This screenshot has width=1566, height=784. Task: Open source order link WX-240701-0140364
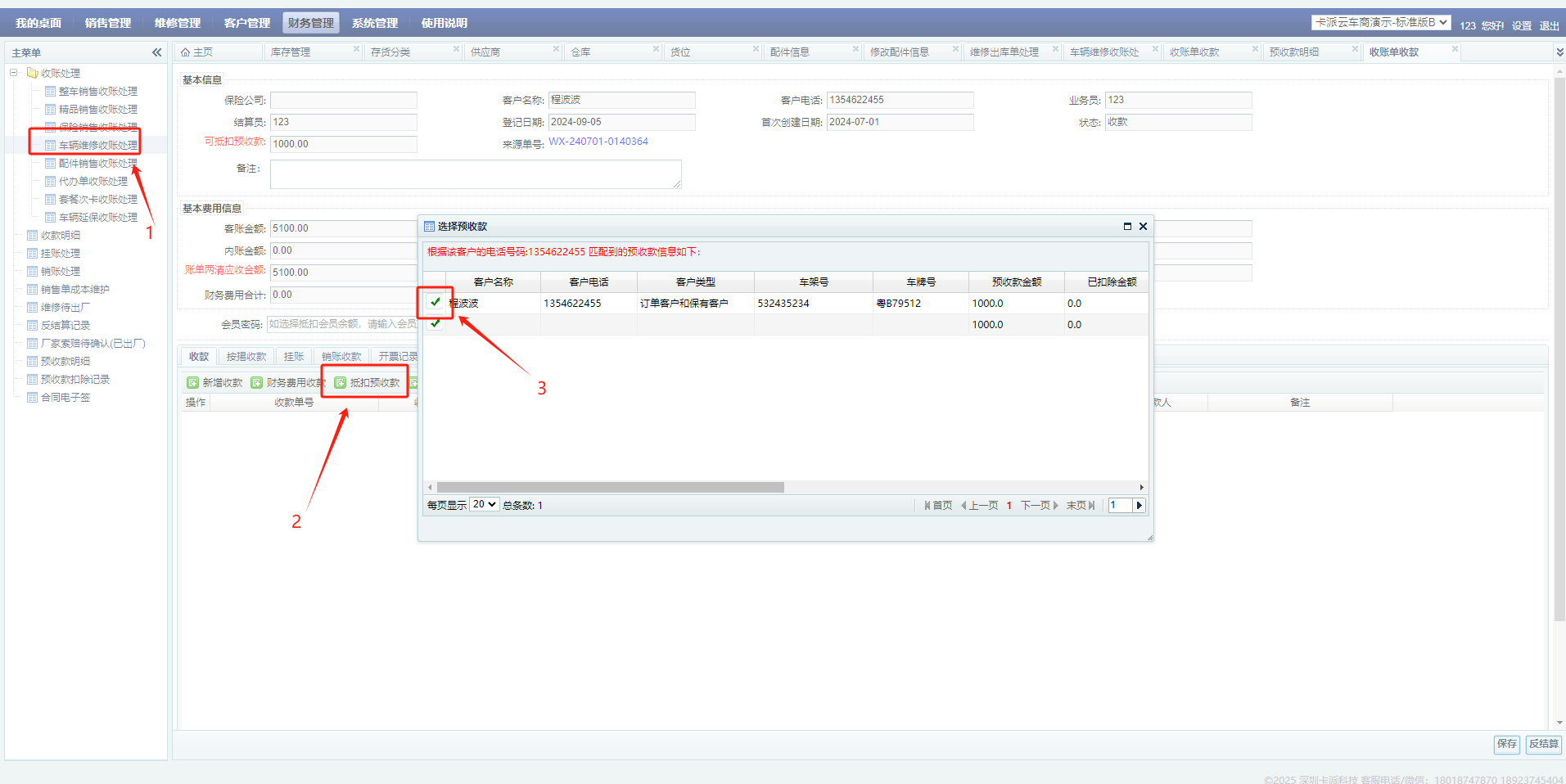[598, 142]
